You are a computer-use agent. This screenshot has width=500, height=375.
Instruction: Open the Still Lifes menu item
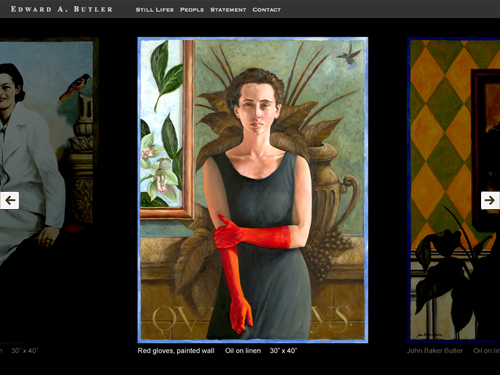pos(155,10)
